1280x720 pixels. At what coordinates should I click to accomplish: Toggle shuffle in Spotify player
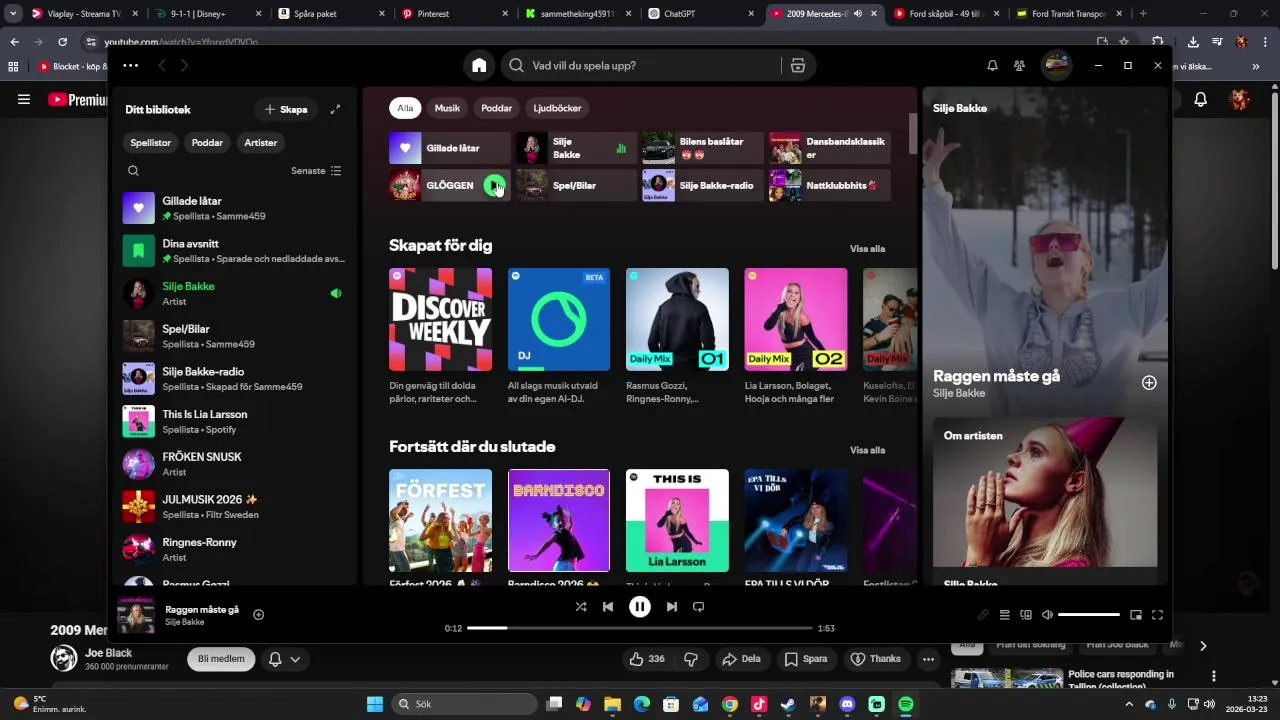(x=581, y=606)
